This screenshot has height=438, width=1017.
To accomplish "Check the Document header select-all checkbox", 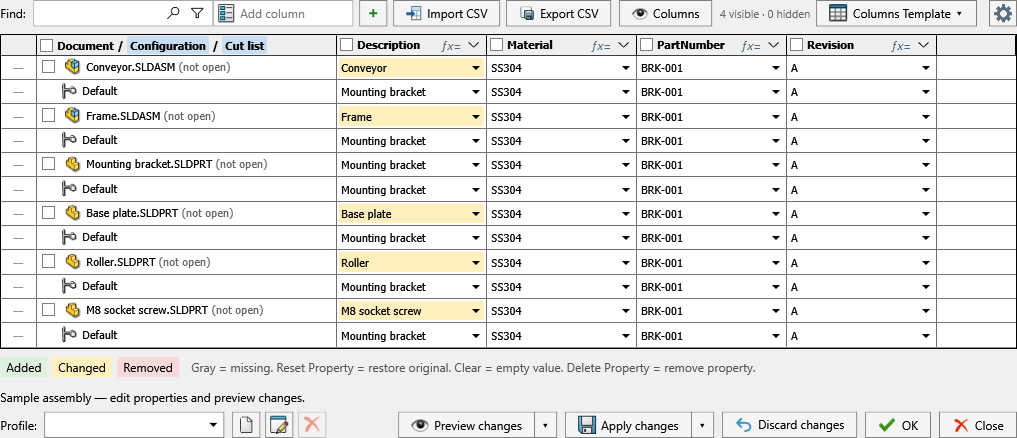I will click(x=47, y=45).
